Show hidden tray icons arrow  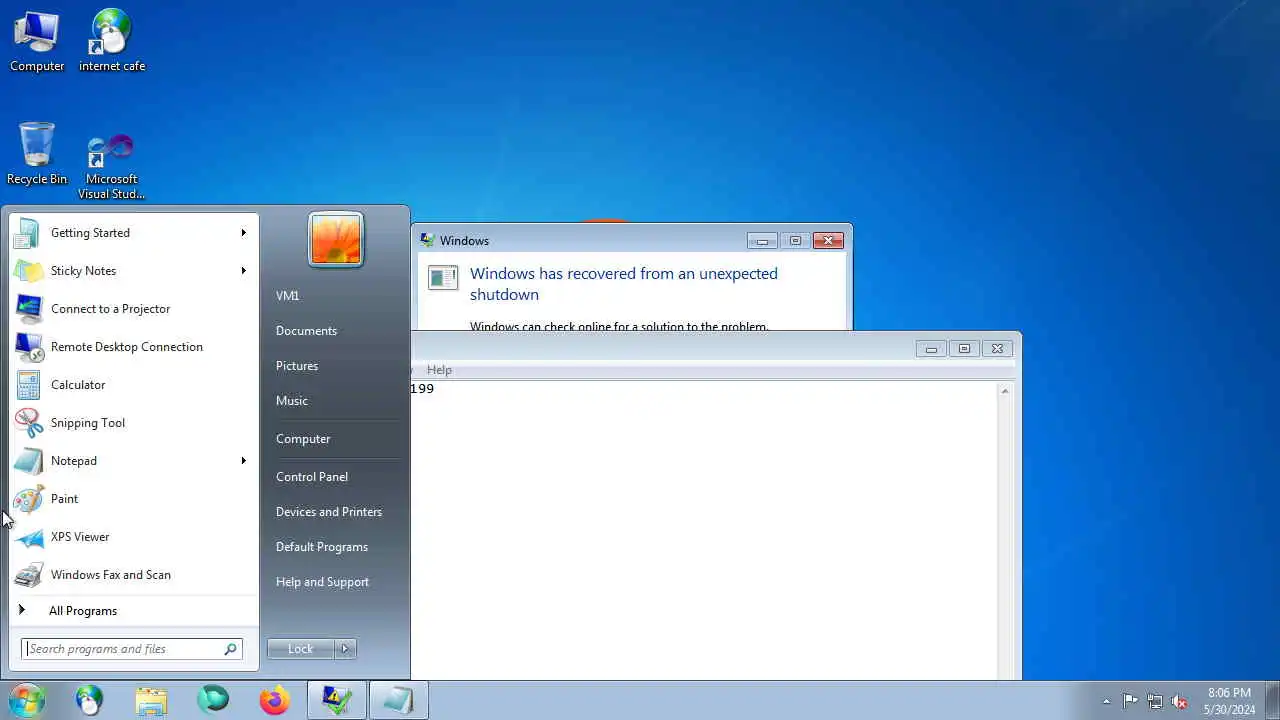click(1106, 701)
